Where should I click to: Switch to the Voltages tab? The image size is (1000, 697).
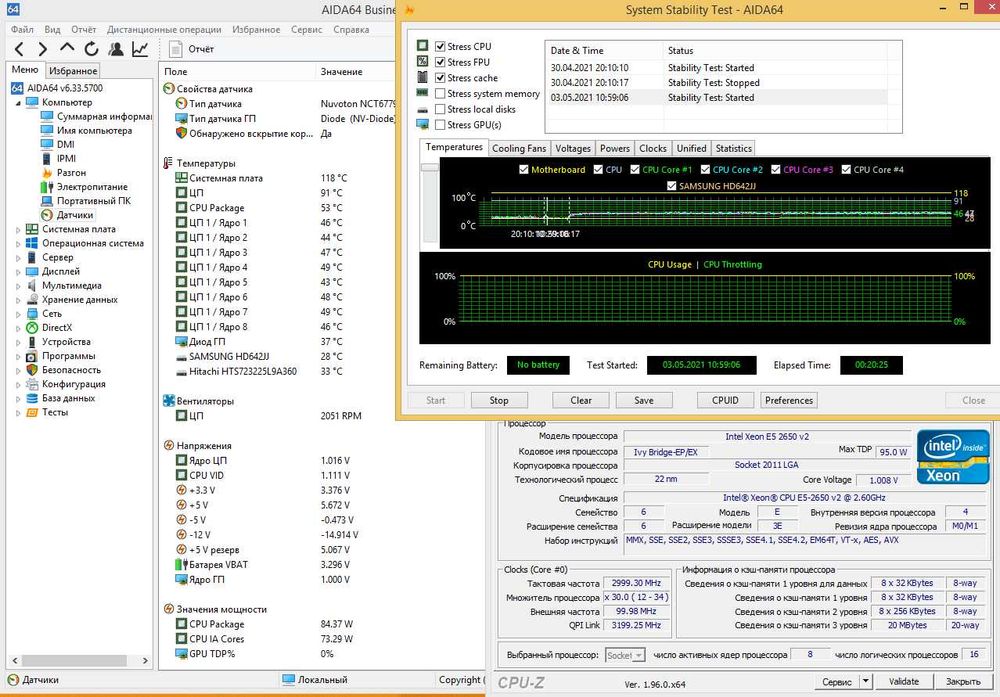pos(573,148)
